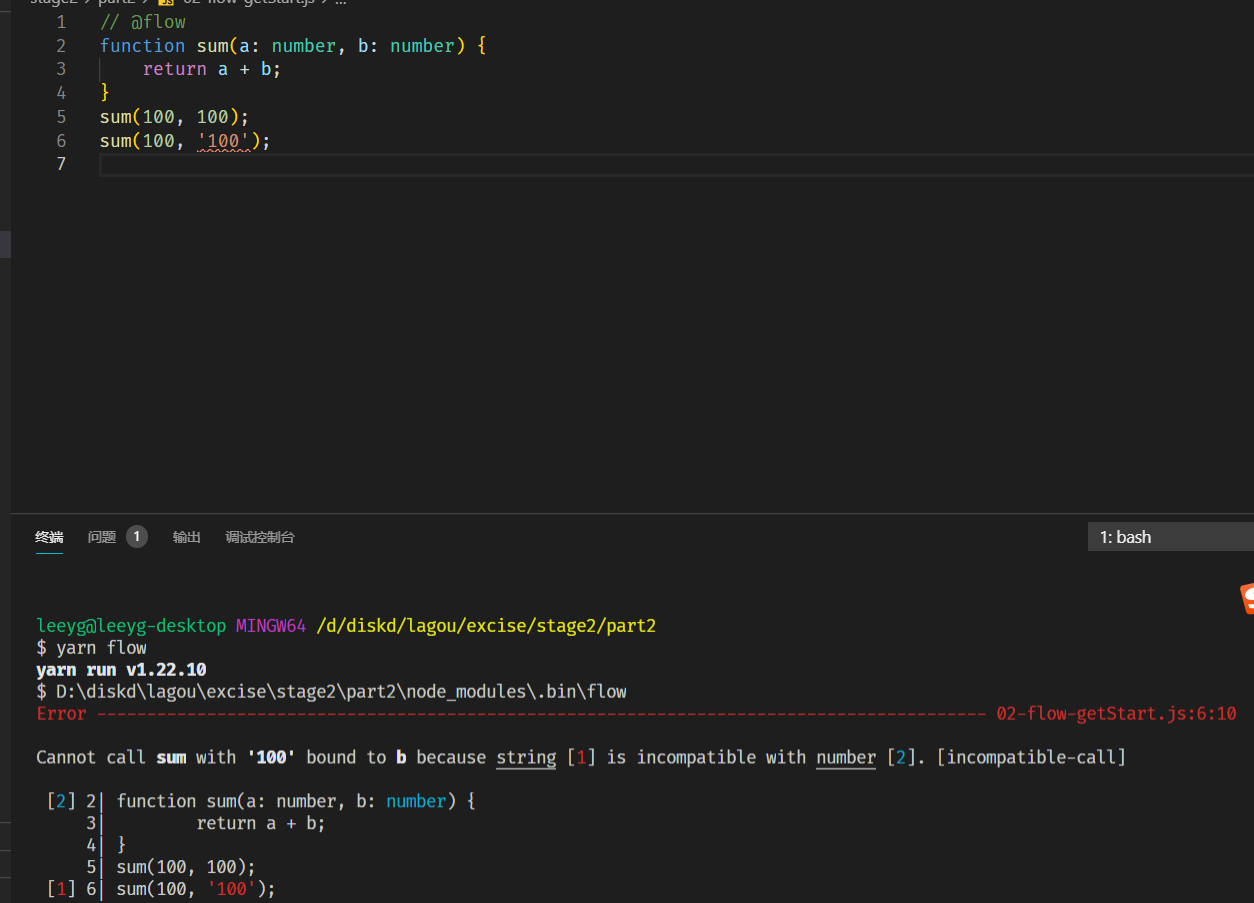Click the '// @flow' comment on line 1
Screen dimensions: 1254x903
(x=143, y=21)
